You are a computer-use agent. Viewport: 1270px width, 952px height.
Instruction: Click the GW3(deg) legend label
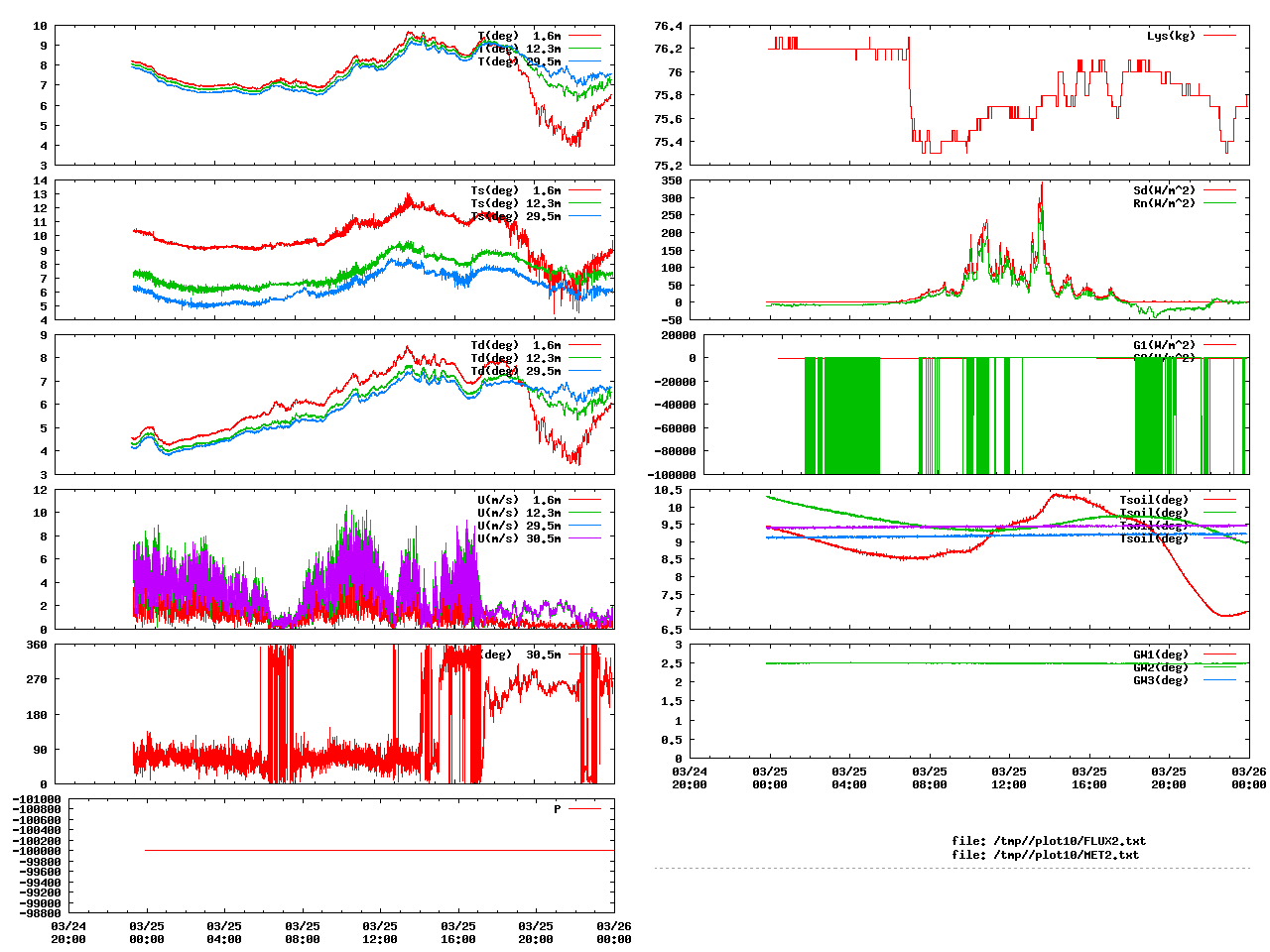(1161, 680)
